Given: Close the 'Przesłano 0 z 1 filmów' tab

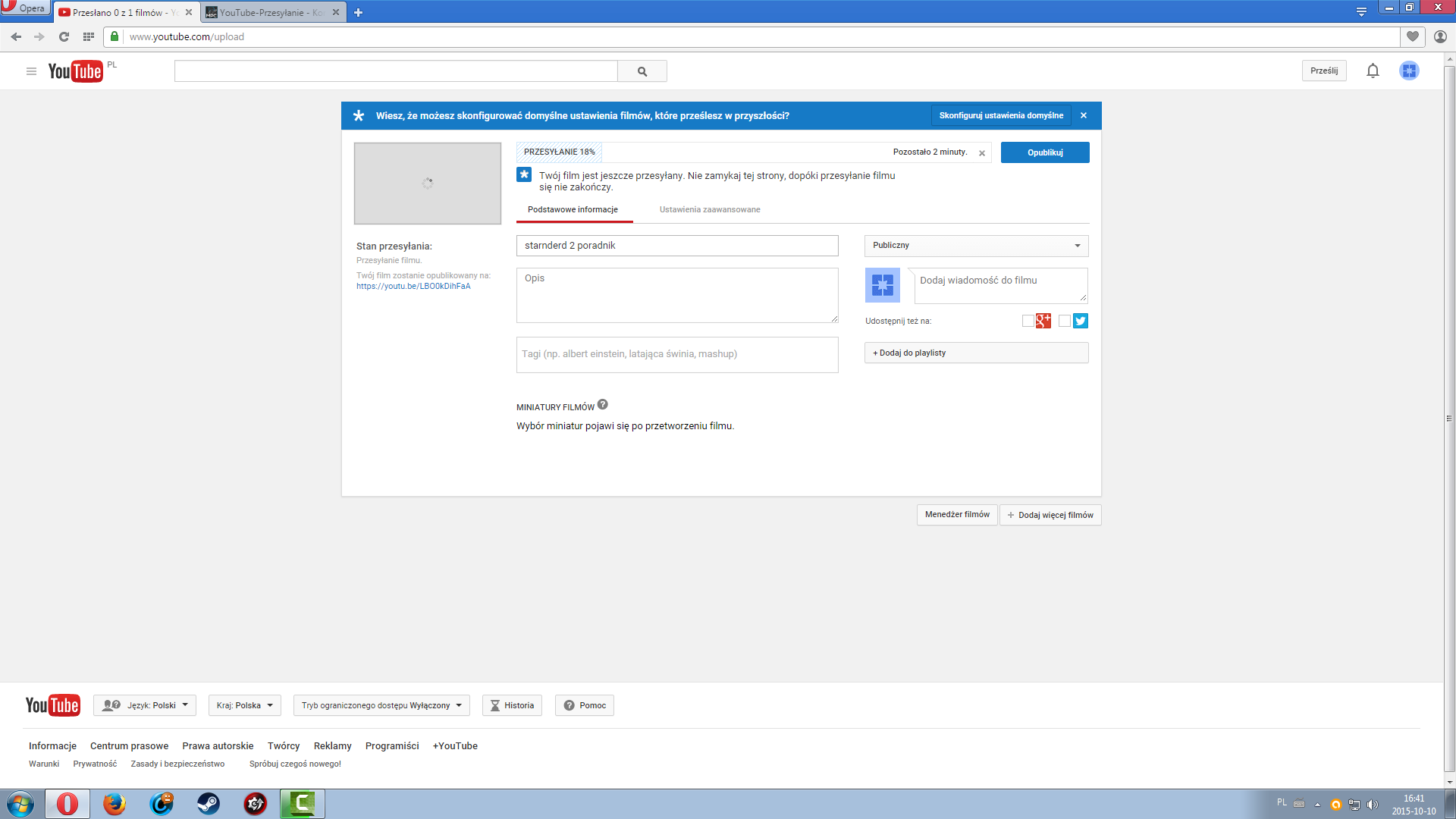Looking at the screenshot, I should coord(189,12).
